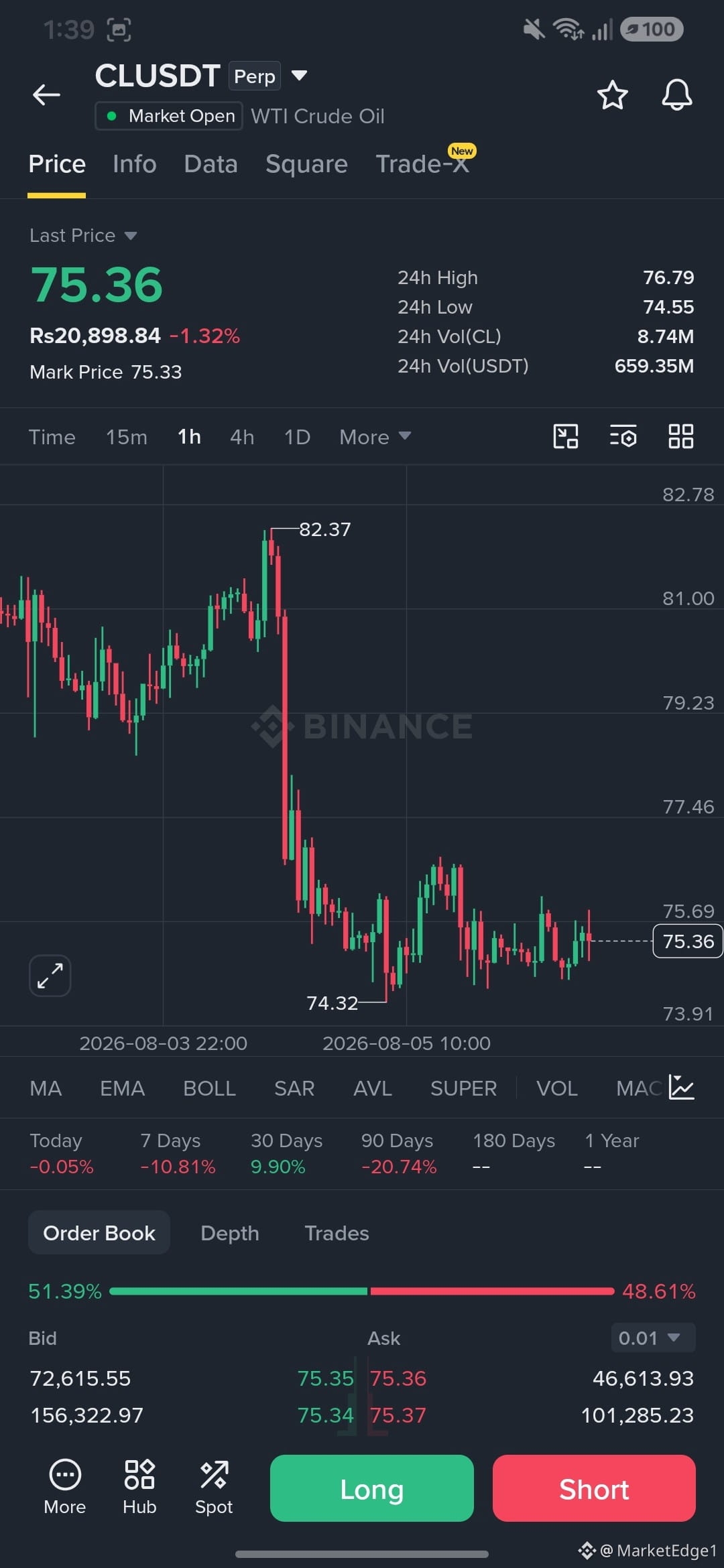
Task: Tap the 7 Days -10.81% performance
Action: point(178,1153)
